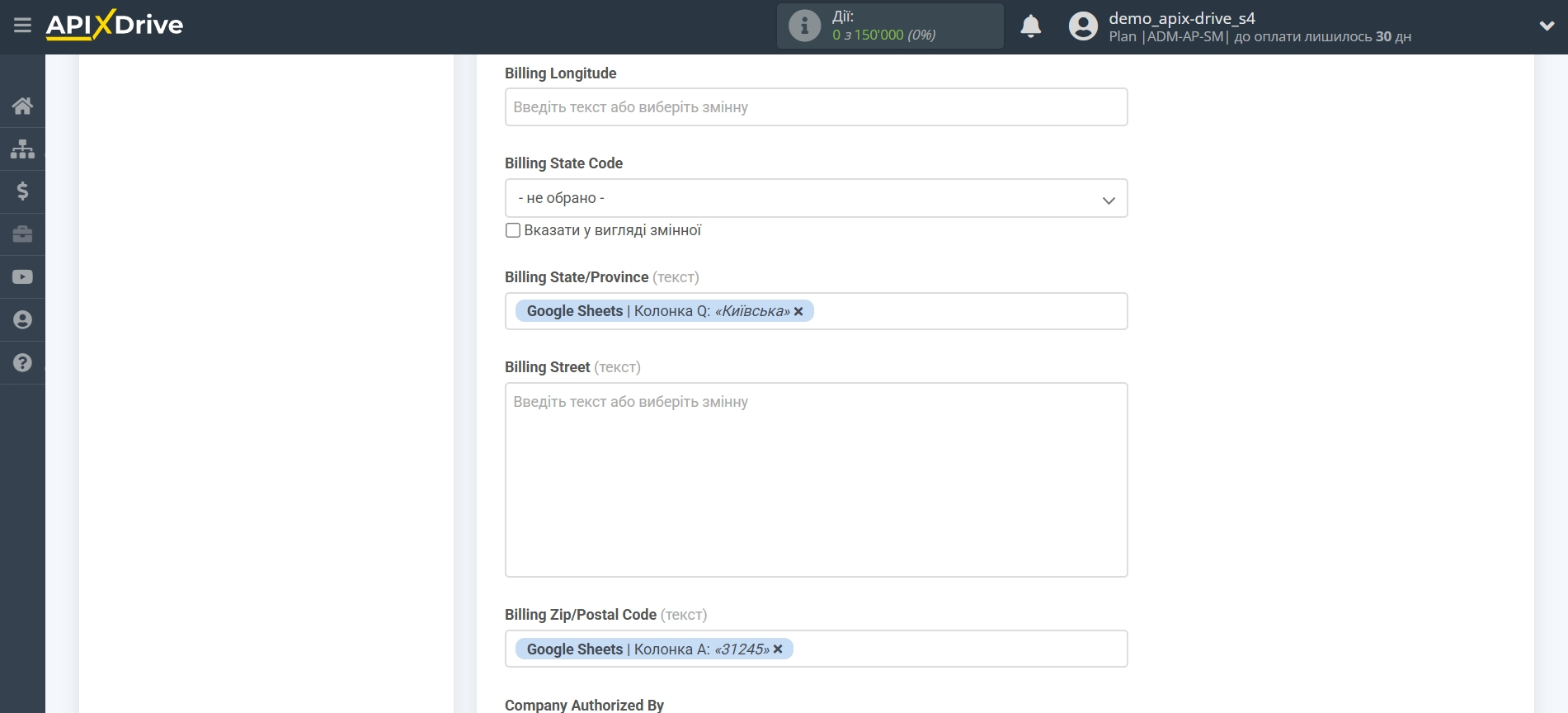Click the Billing State Code label
The height and width of the screenshot is (713, 1568).
(x=563, y=163)
